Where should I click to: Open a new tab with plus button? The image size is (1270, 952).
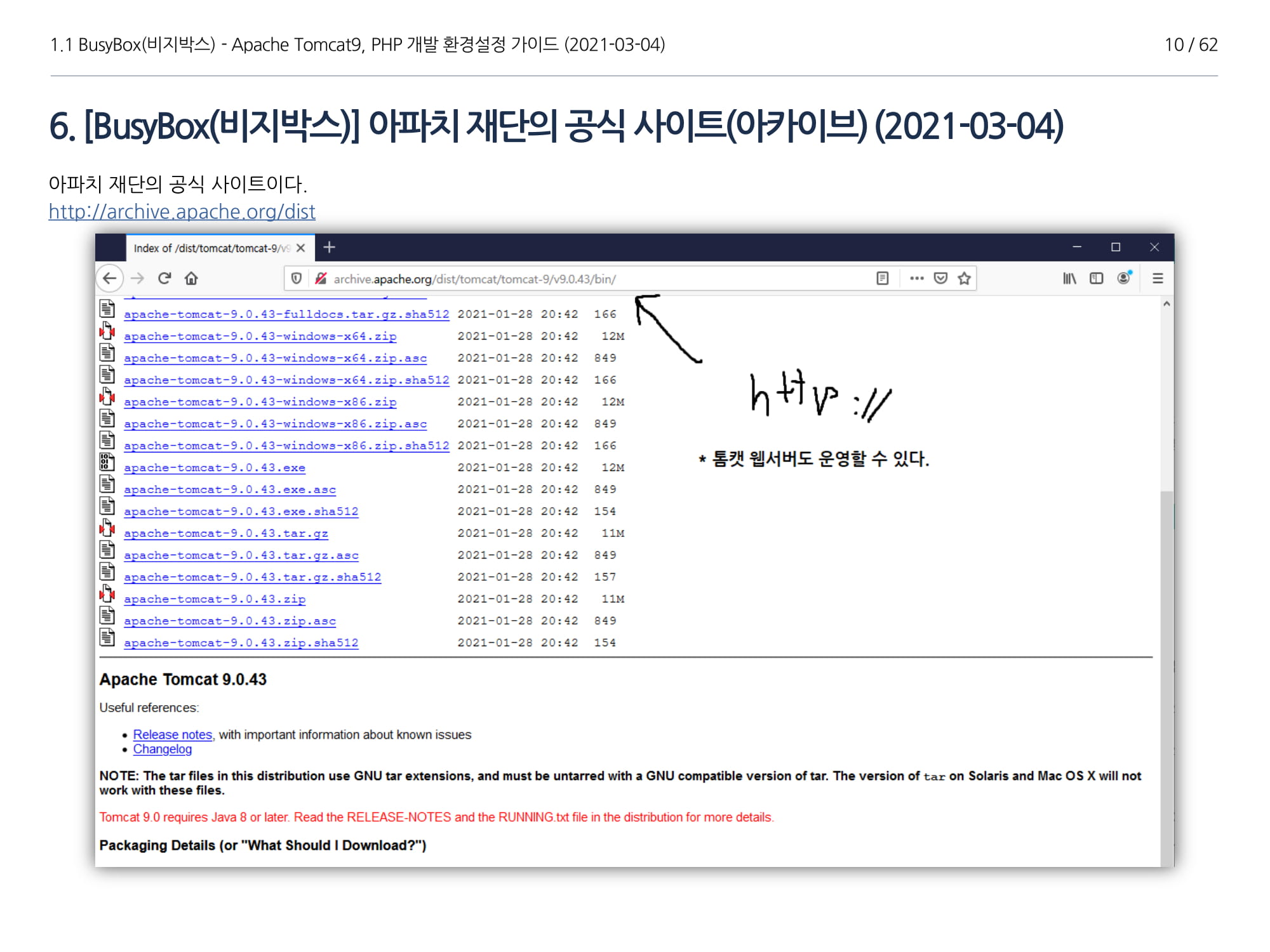pos(329,248)
